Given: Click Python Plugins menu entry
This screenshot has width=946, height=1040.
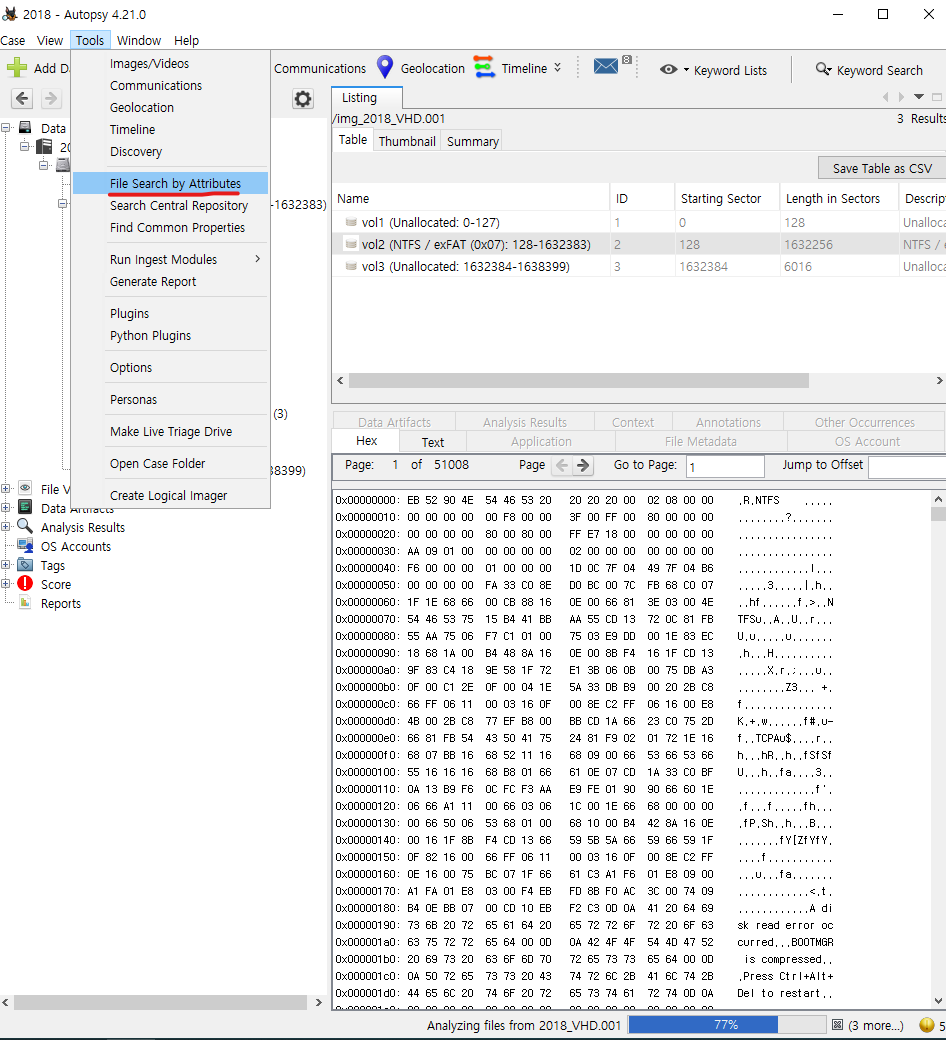Looking at the screenshot, I should click(170, 336).
